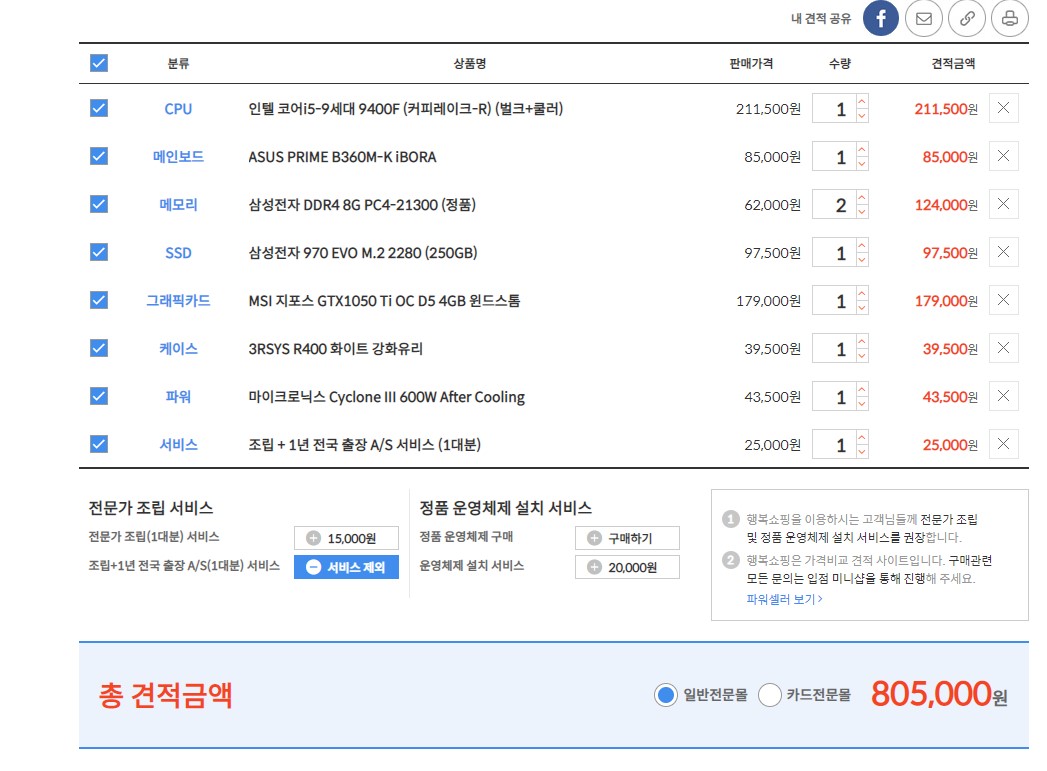Click the 805,000원 total quote amount
Viewport: 1047px width, 771px height.
939,694
